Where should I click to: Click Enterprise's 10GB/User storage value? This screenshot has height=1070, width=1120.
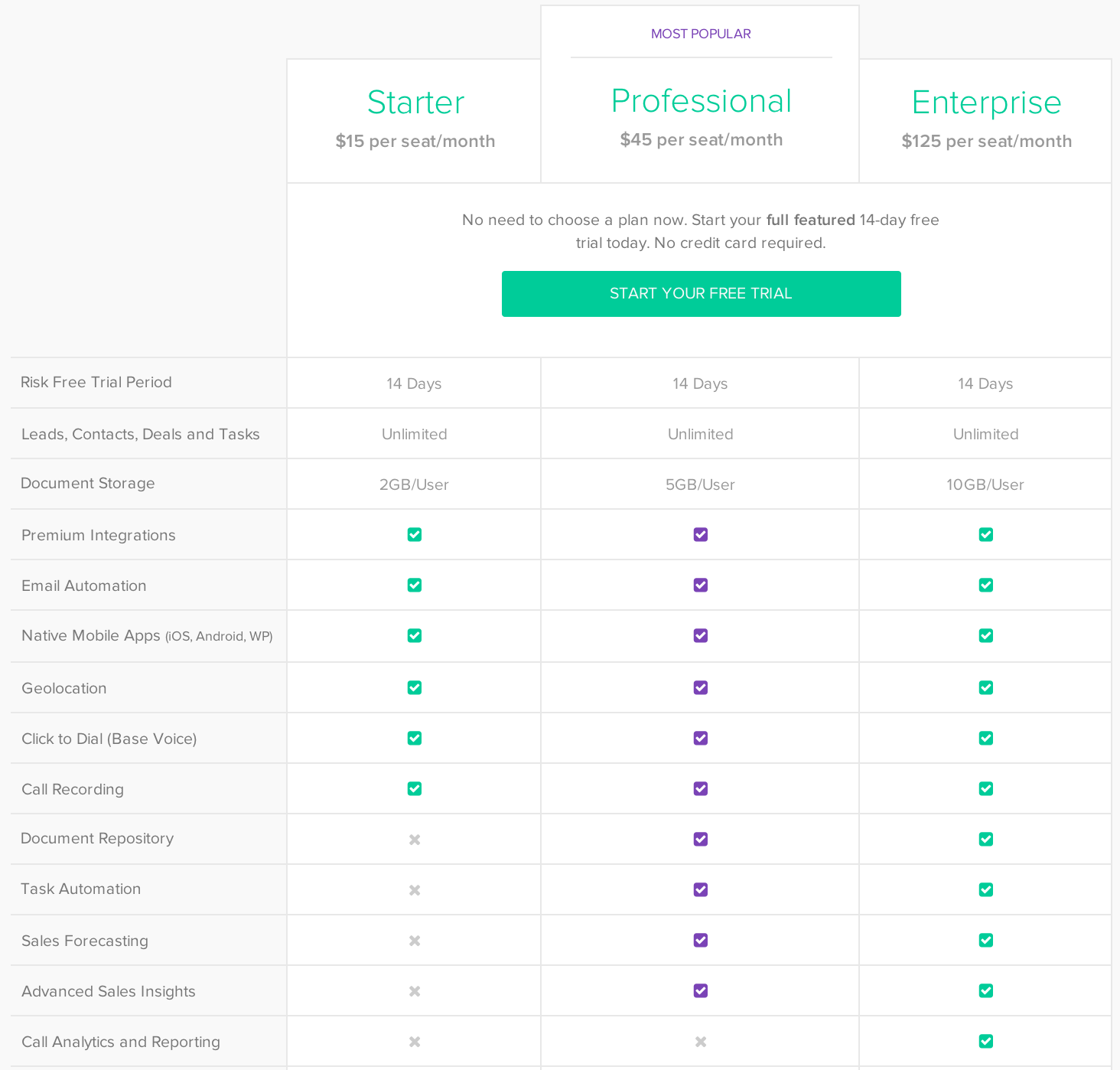click(x=985, y=484)
